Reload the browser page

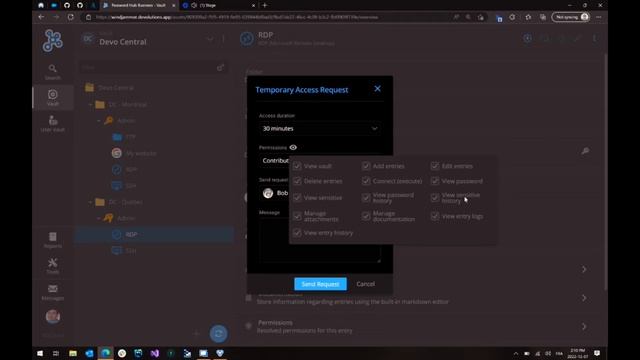click(x=71, y=17)
